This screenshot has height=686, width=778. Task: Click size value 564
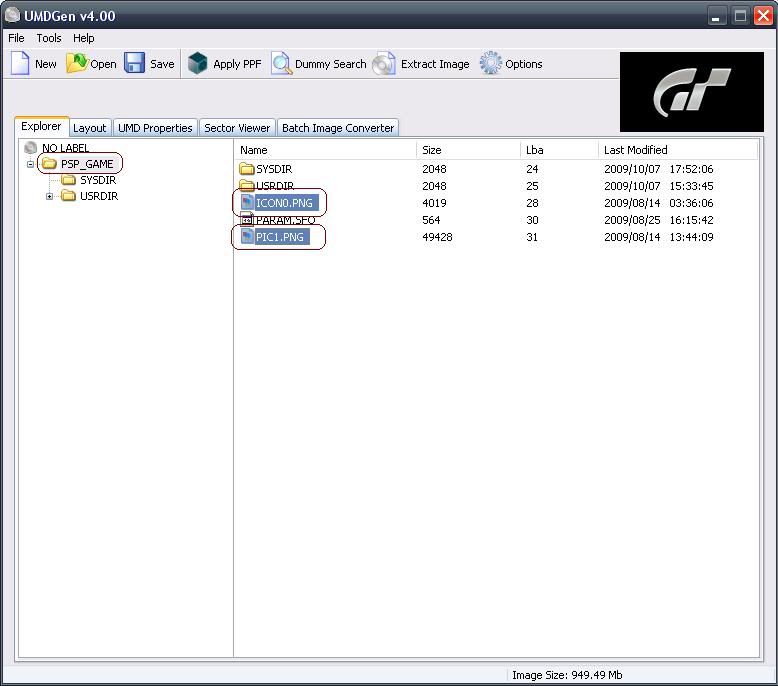(431, 220)
